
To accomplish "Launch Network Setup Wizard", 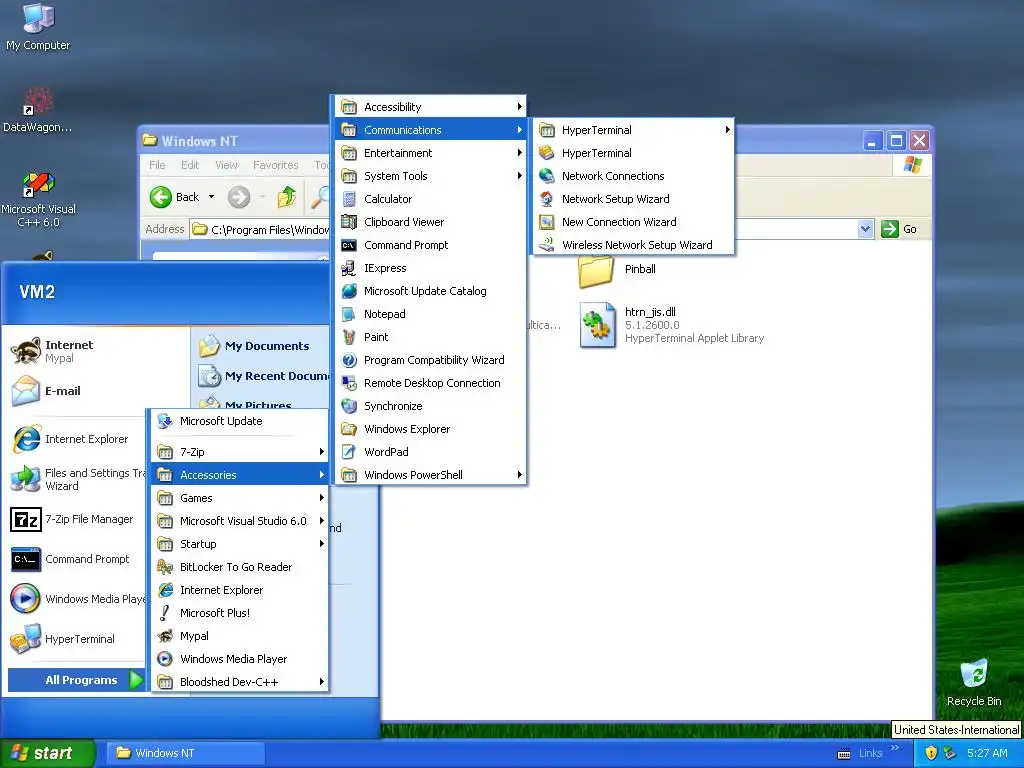I will tap(633, 199).
